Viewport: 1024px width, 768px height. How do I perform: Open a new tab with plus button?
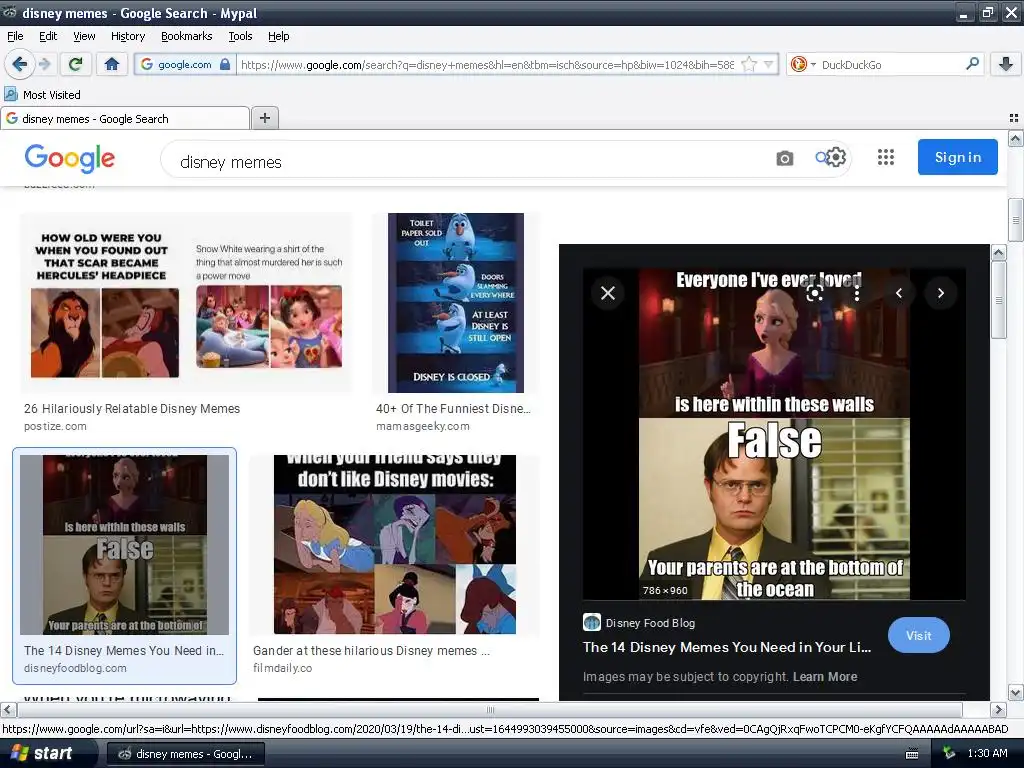click(x=264, y=118)
